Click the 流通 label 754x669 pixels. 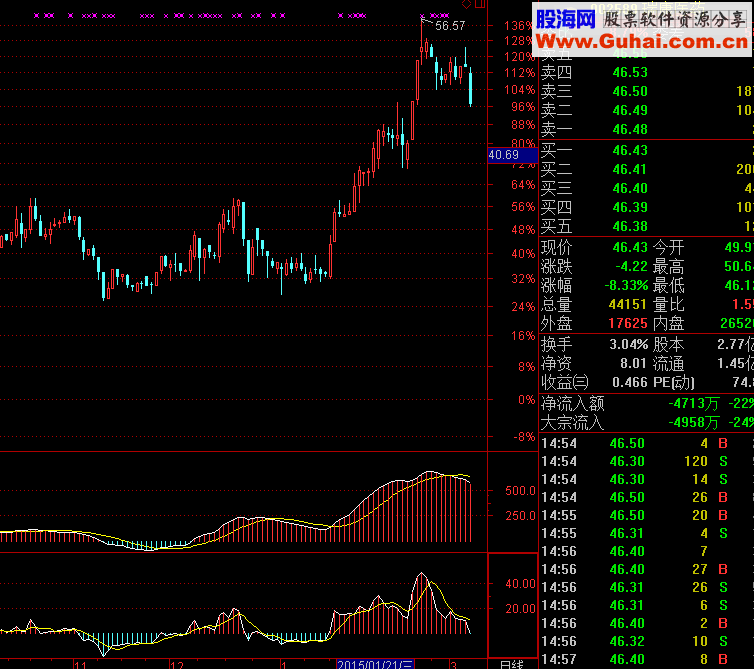click(668, 364)
